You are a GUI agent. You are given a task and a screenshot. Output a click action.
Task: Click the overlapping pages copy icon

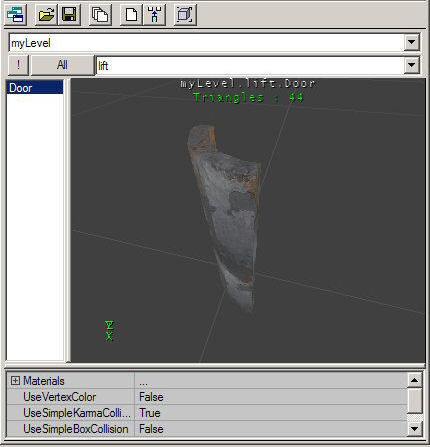[100, 14]
